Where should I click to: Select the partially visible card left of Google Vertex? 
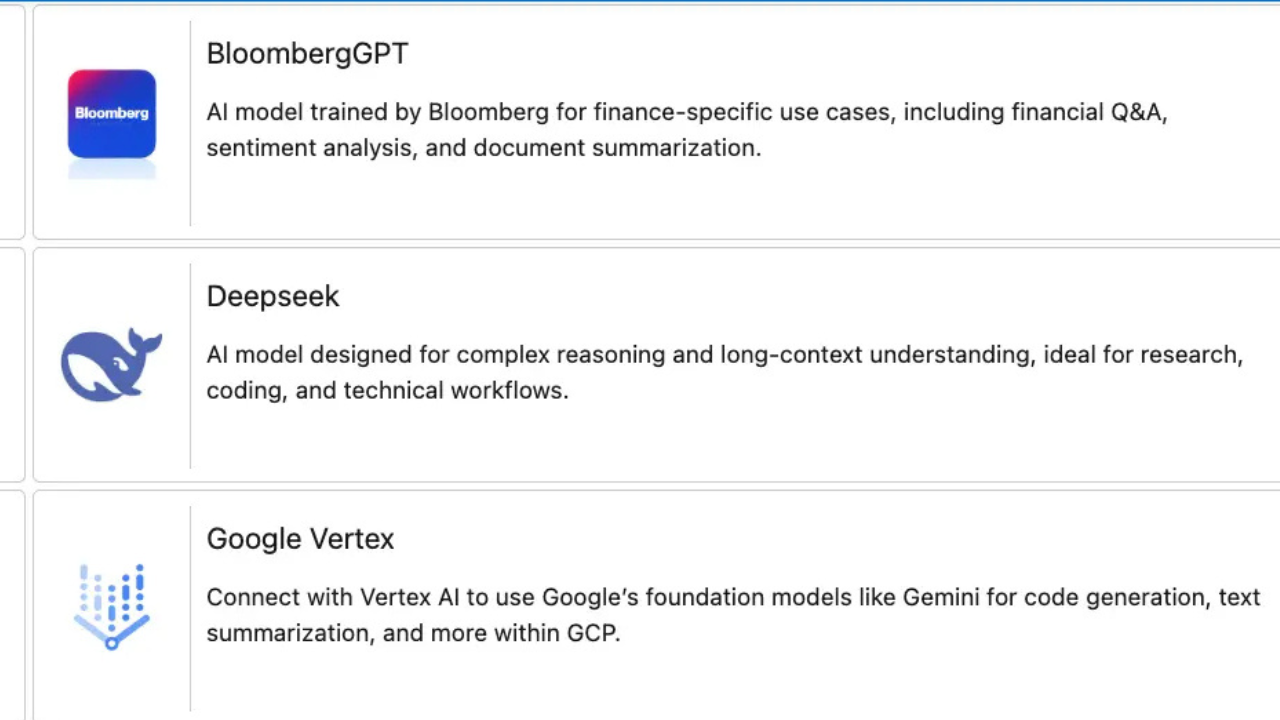coord(11,605)
